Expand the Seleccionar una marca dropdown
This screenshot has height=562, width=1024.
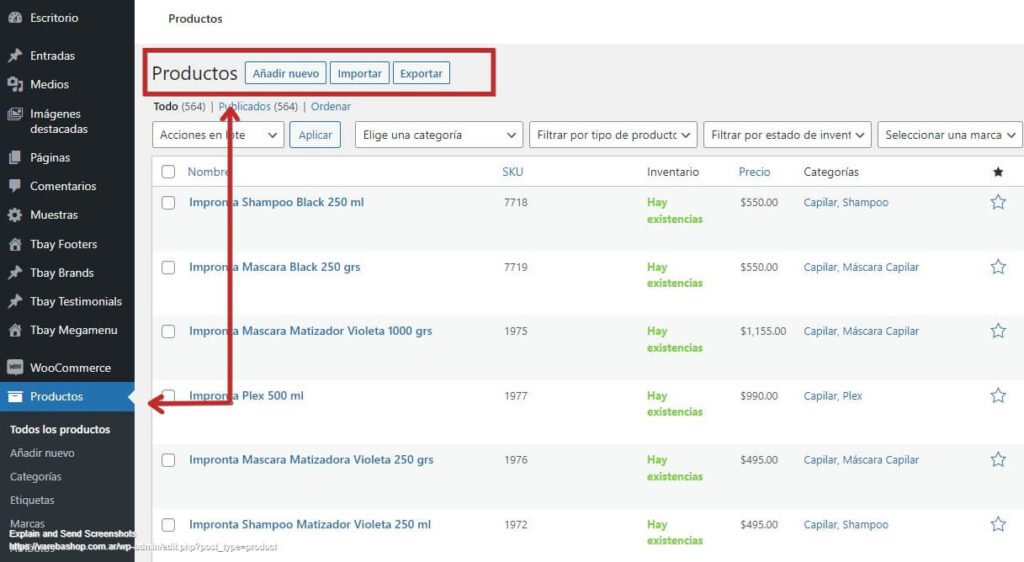[950, 135]
